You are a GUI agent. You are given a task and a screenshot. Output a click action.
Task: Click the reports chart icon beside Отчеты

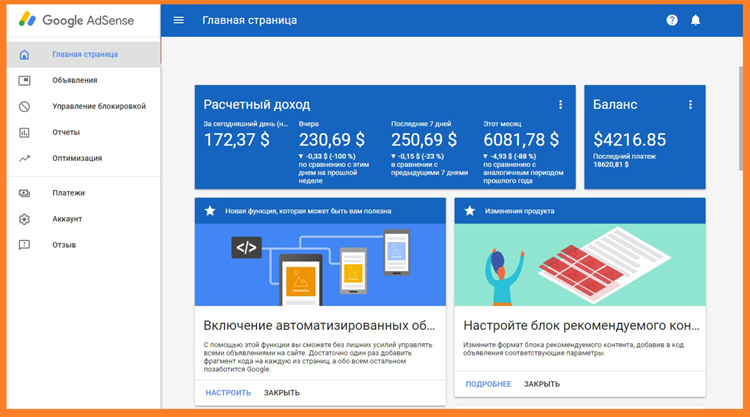coord(24,132)
